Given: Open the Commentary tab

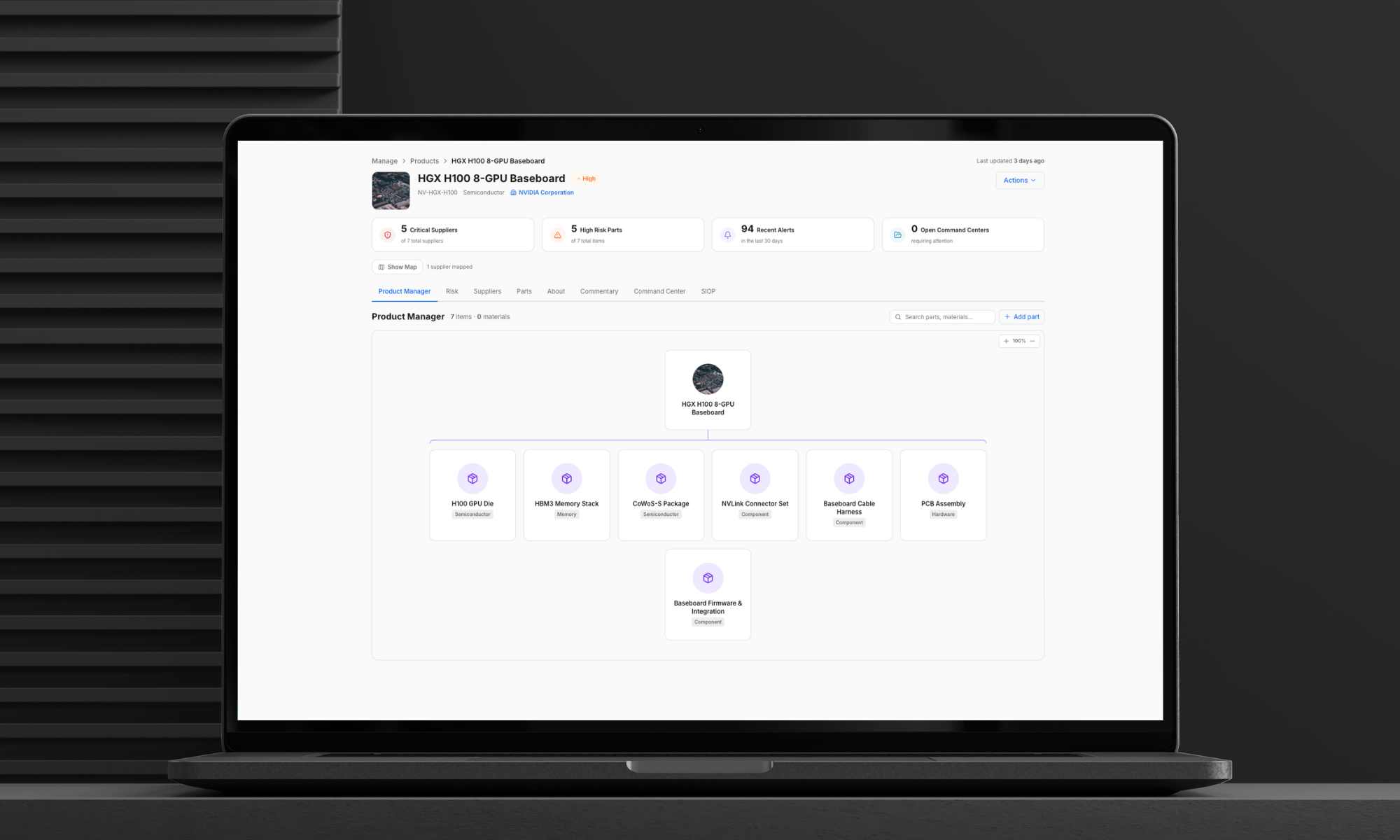Looking at the screenshot, I should (x=599, y=291).
